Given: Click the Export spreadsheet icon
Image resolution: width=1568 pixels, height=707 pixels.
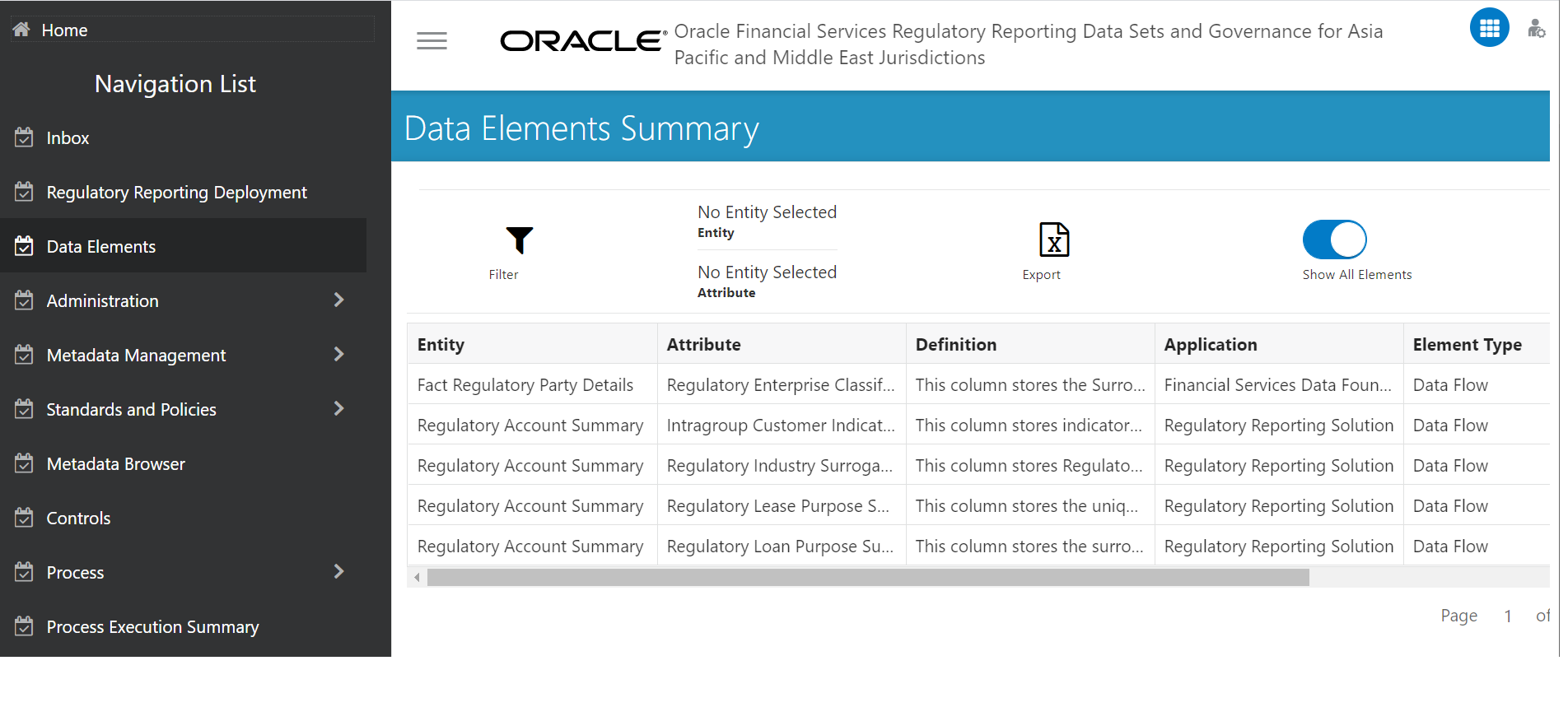Looking at the screenshot, I should pos(1054,240).
